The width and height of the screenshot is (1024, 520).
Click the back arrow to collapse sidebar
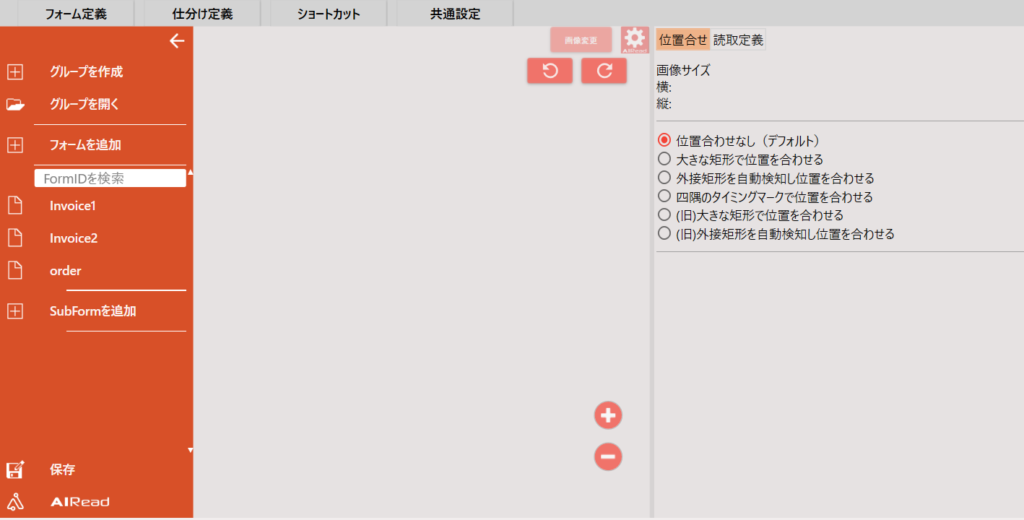point(177,41)
